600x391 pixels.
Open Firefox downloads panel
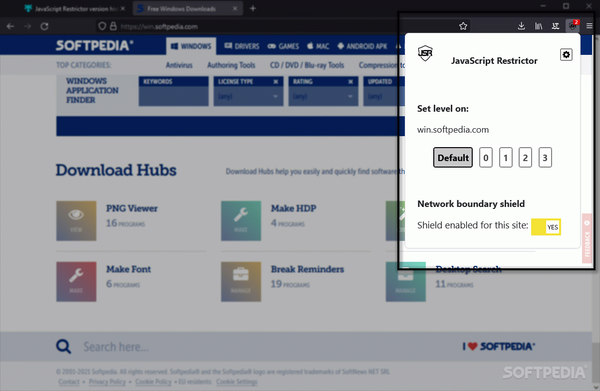[521, 26]
